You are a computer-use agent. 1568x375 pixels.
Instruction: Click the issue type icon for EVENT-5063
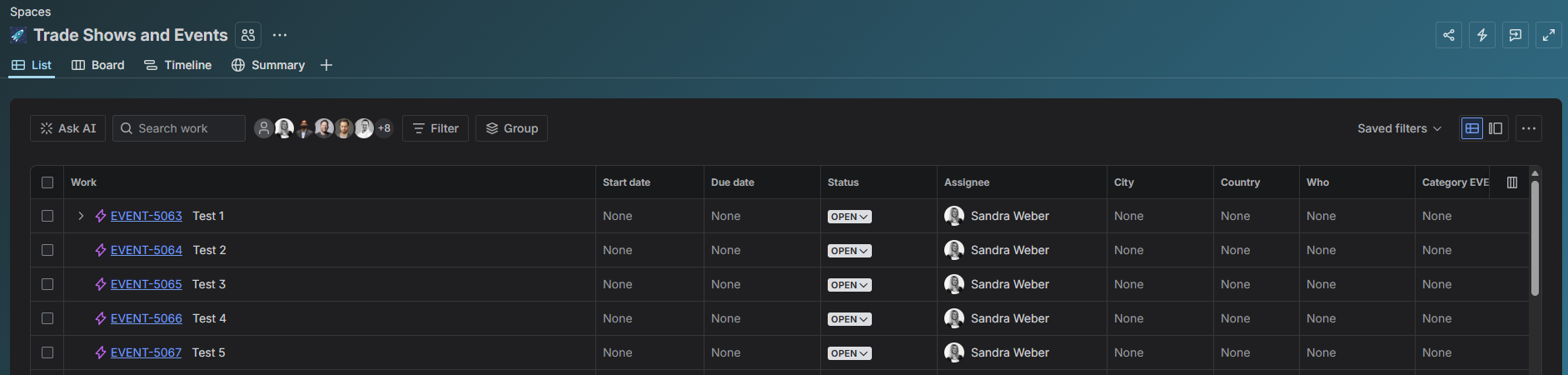click(x=101, y=216)
